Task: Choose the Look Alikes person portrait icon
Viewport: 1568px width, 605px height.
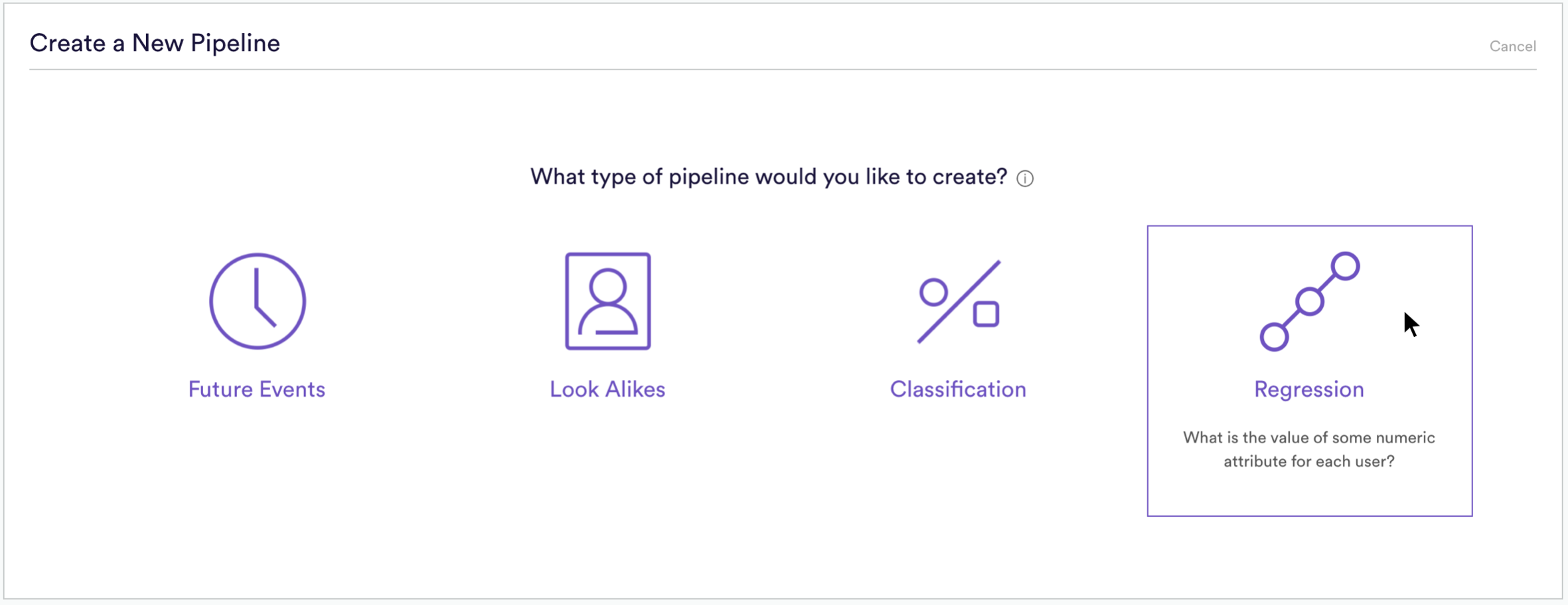Action: tap(607, 301)
